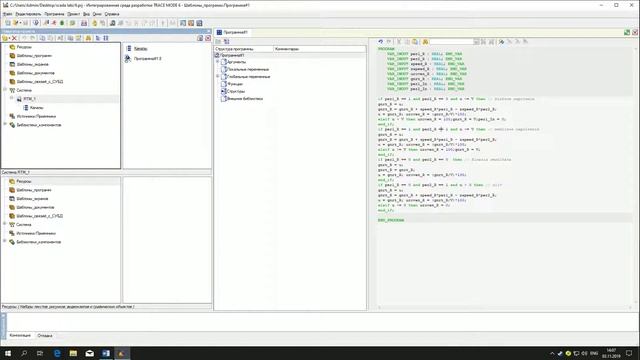Click search text field in code editor toolbar
Screen dimensions: 640x360
tap(451, 42)
